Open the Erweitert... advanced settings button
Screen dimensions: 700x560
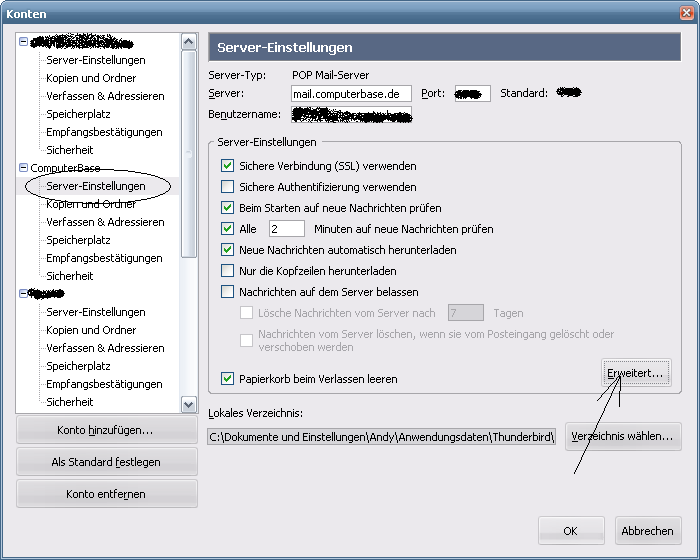636,373
